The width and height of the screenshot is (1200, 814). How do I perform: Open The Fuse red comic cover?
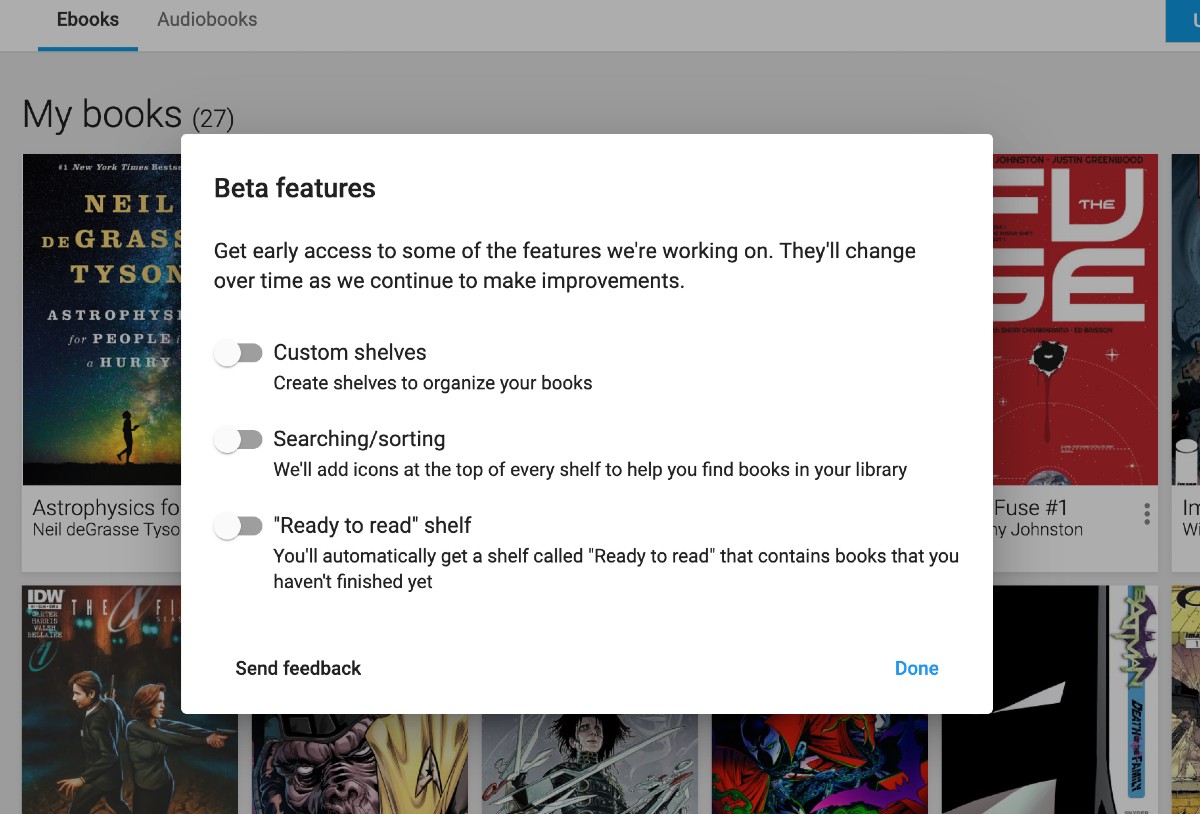(x=1075, y=320)
